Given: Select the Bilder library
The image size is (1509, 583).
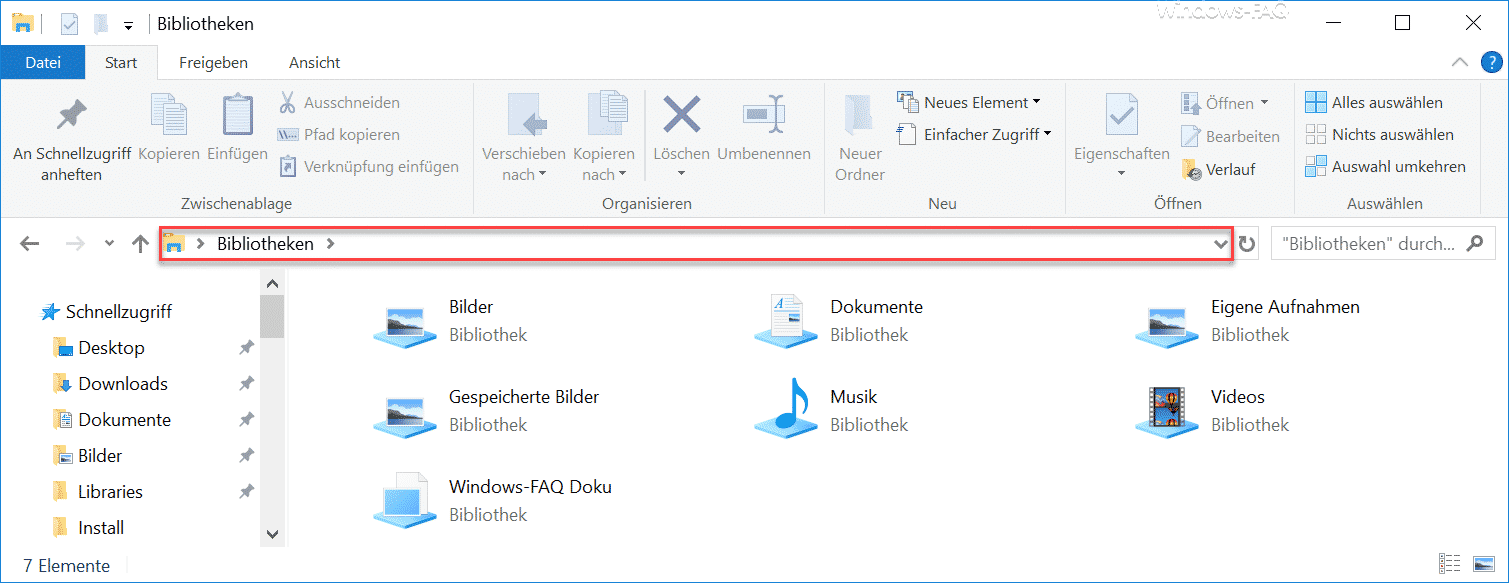Looking at the screenshot, I should click(x=450, y=321).
